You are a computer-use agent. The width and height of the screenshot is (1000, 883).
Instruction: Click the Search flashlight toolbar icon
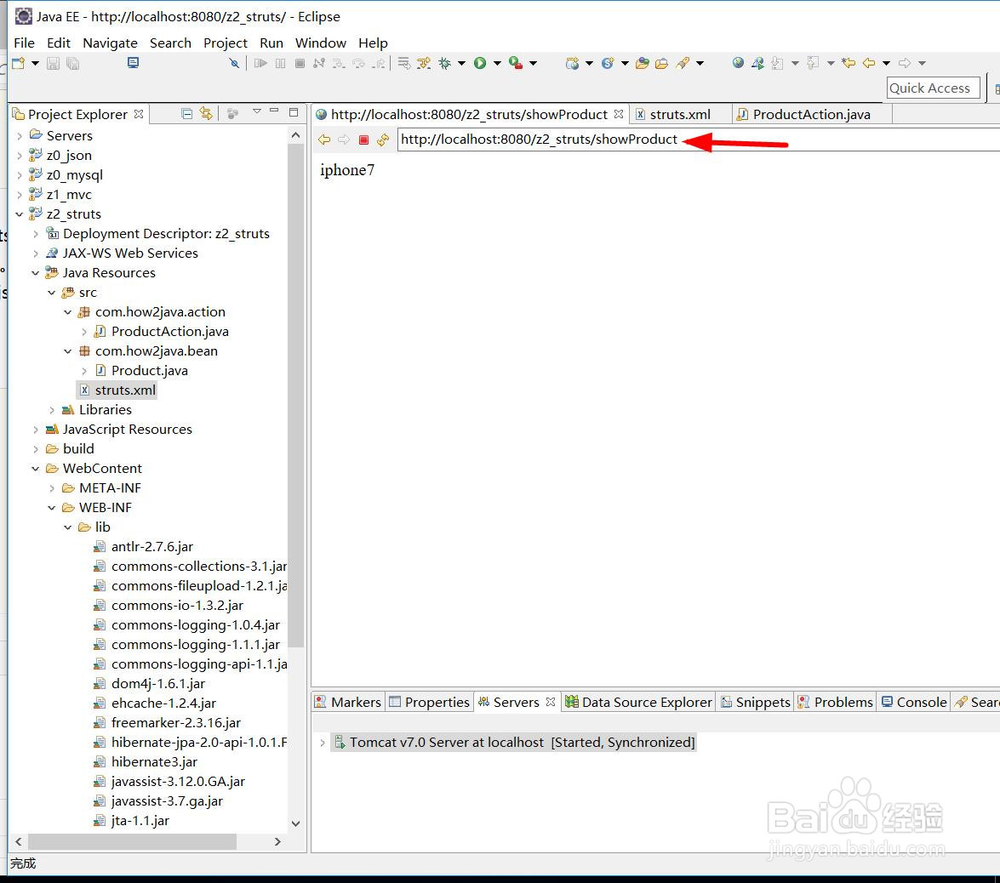pyautogui.click(x=683, y=63)
